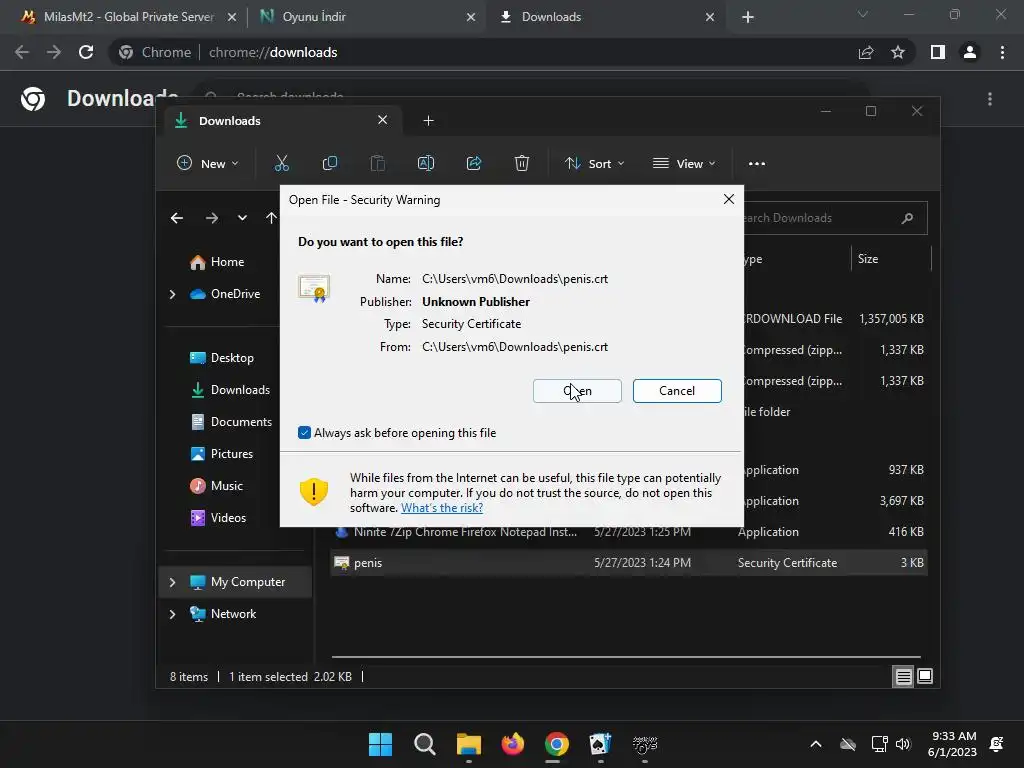Open Chrome from the taskbar
Image resolution: width=1024 pixels, height=768 pixels.
point(556,744)
